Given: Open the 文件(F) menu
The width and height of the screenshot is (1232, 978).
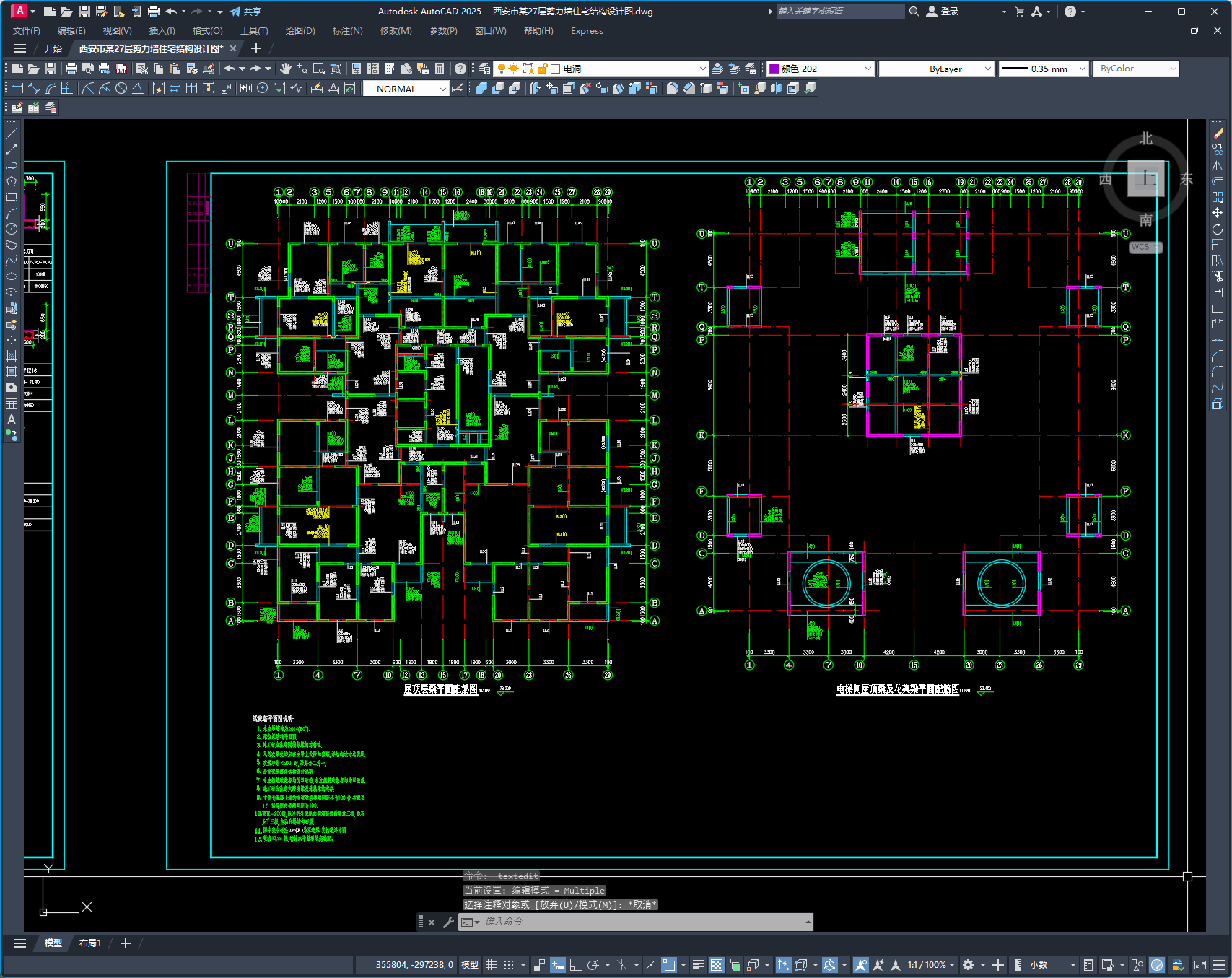Looking at the screenshot, I should [x=27, y=31].
